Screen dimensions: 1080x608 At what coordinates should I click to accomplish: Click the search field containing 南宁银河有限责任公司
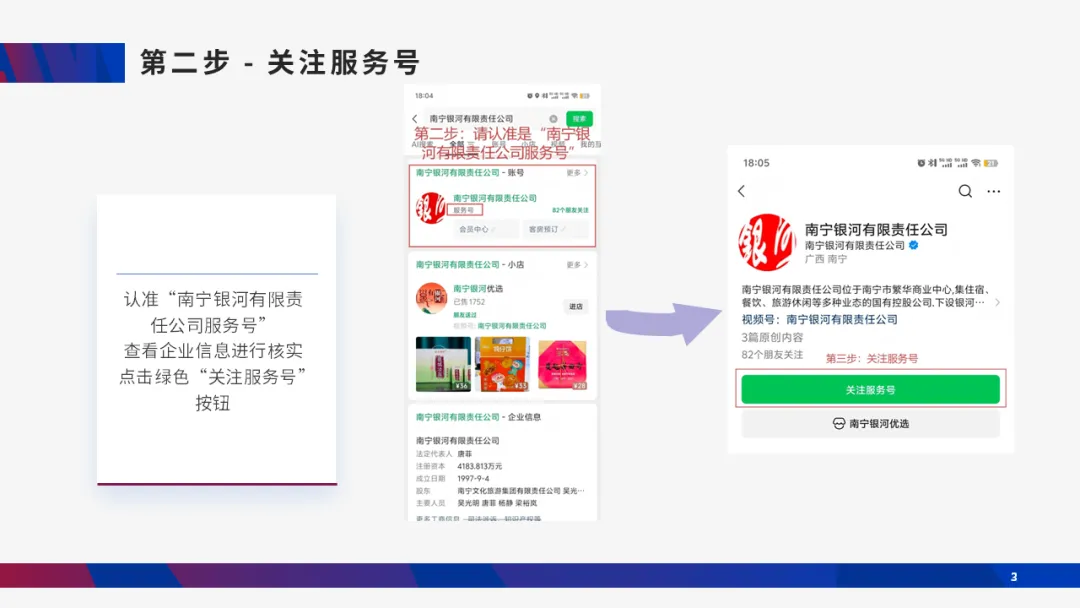point(493,119)
